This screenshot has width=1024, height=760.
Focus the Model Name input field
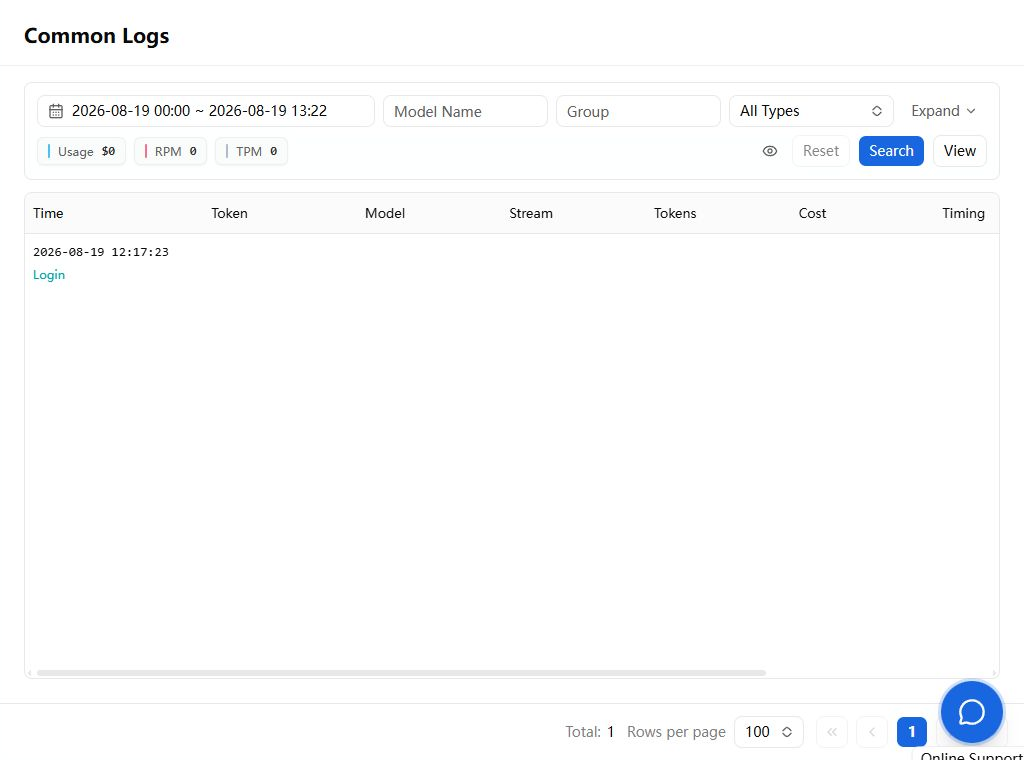click(x=465, y=111)
